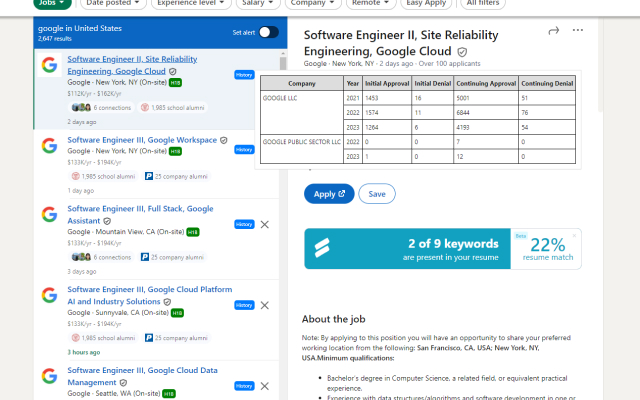
Task: Click Google logo on Cloud Data Management job
Action: pos(49,376)
